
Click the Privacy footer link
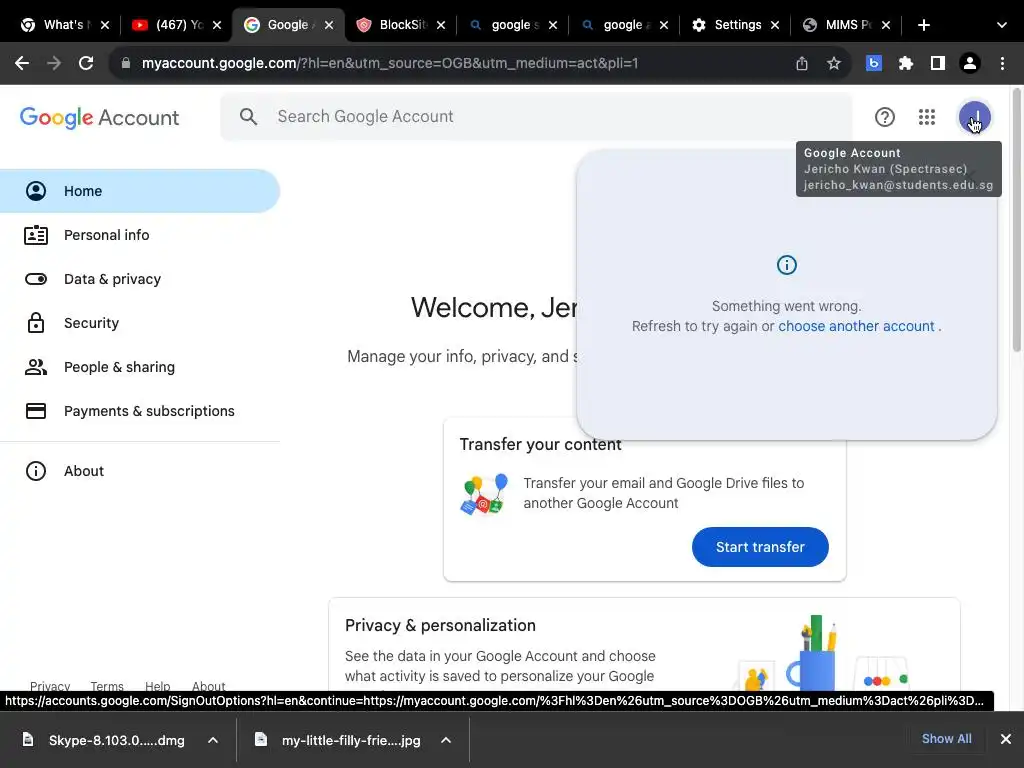50,686
